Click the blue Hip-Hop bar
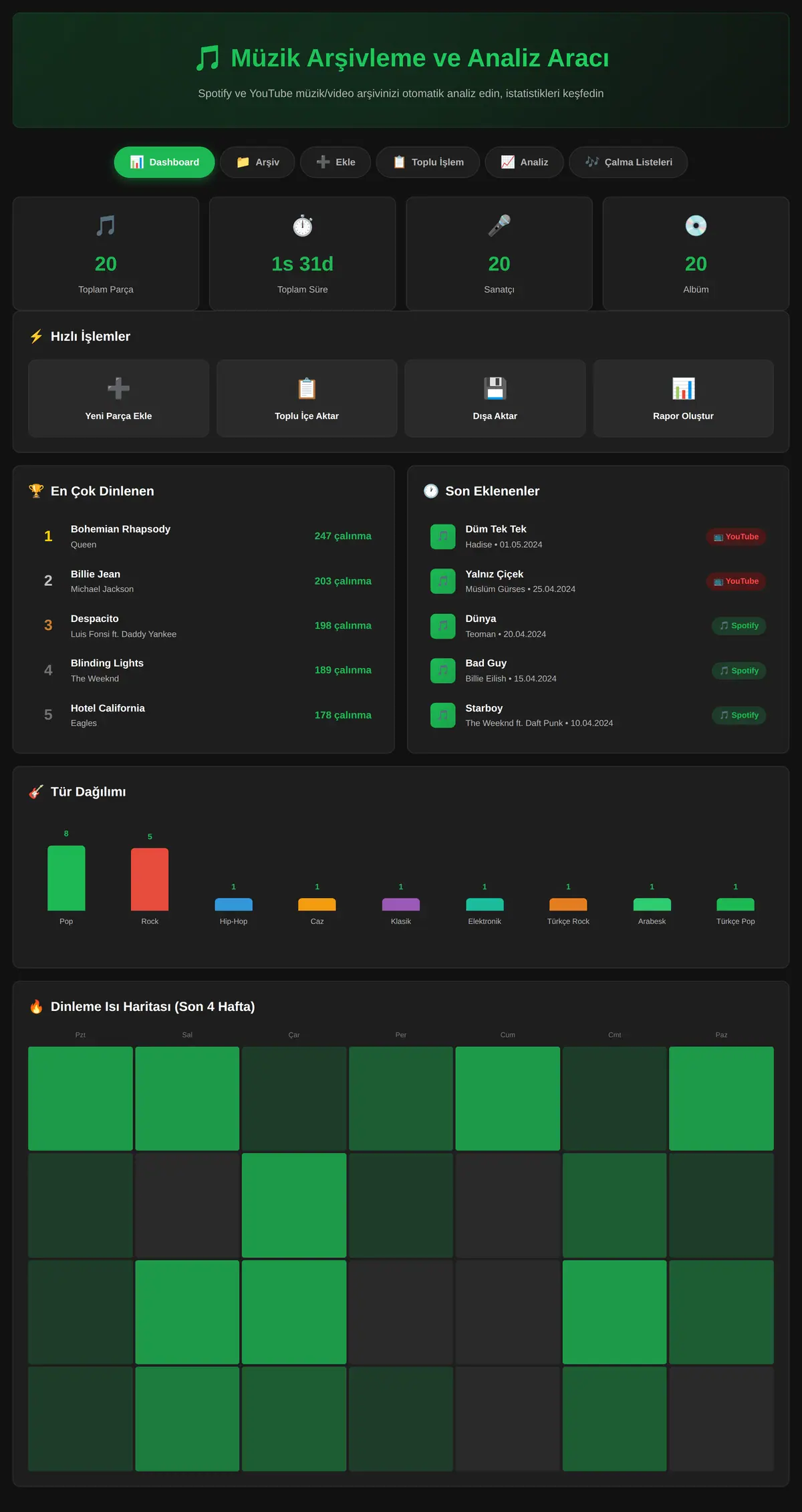Image resolution: width=802 pixels, height=1512 pixels. click(234, 905)
